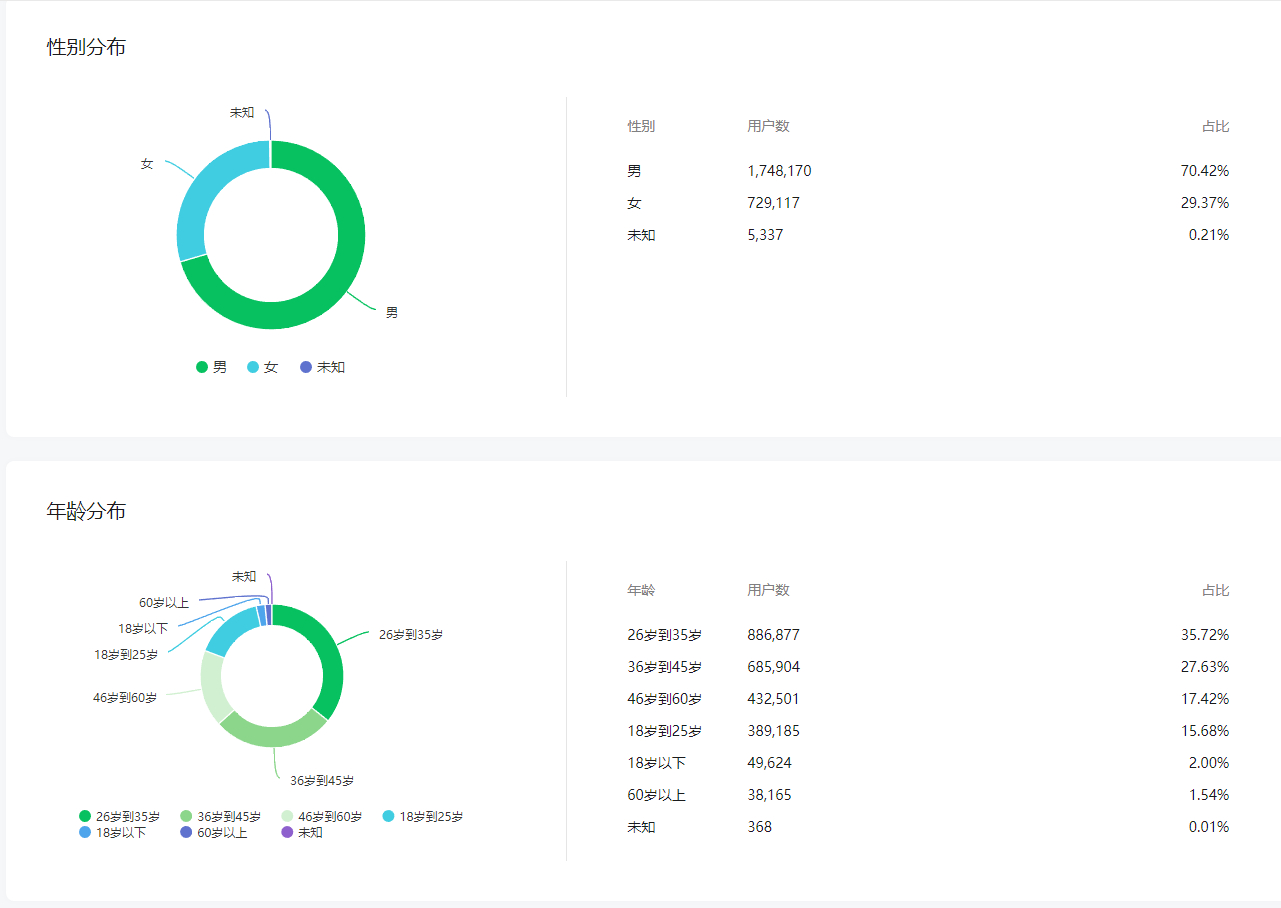Select the 女 row label in gender table

coord(634,203)
